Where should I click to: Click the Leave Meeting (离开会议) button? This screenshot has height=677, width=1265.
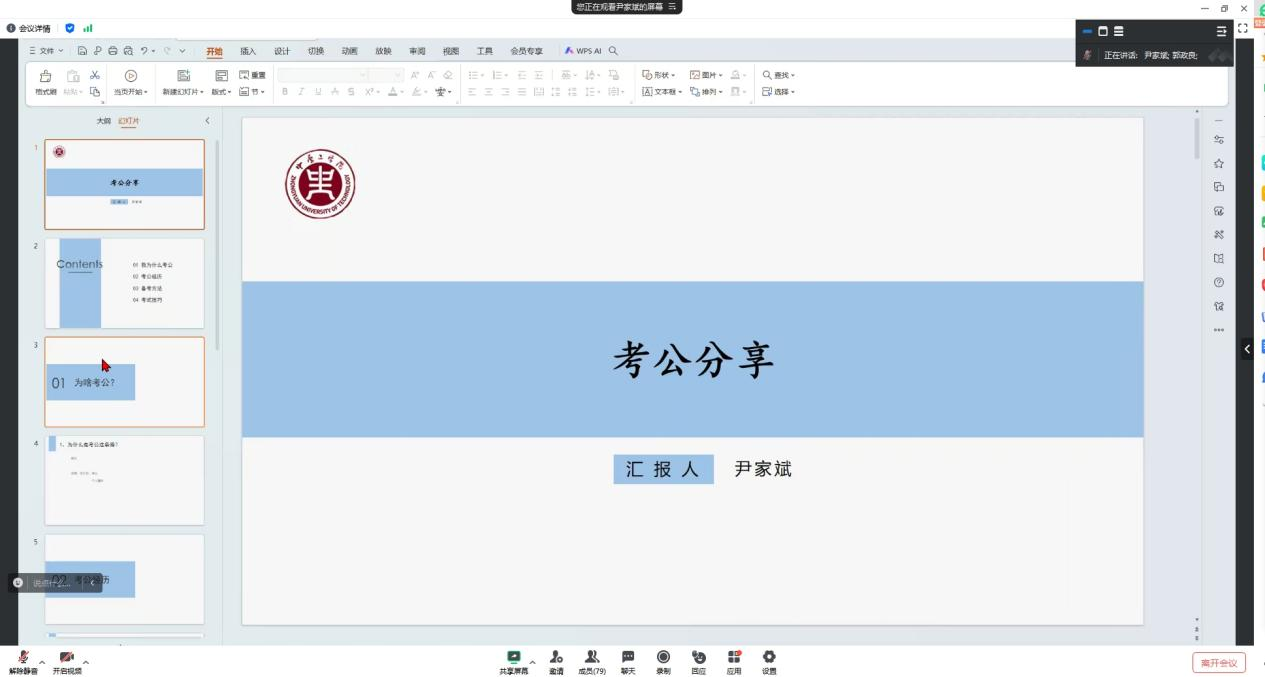click(x=1219, y=663)
